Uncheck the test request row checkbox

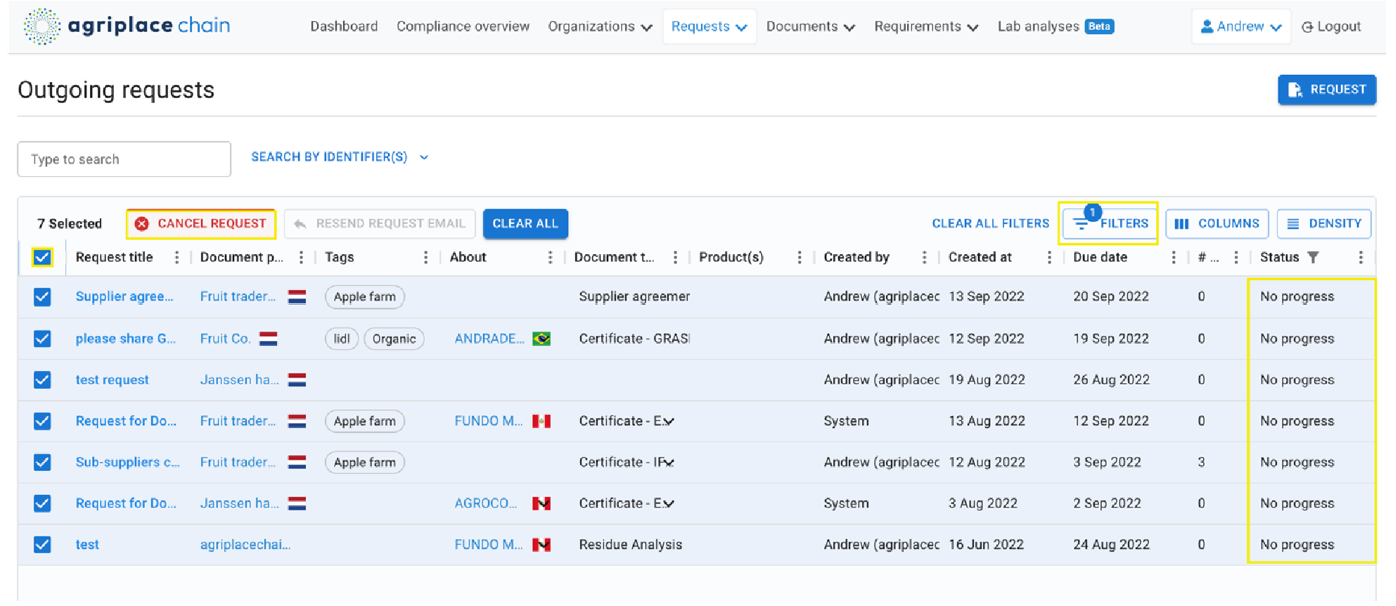click(x=42, y=380)
